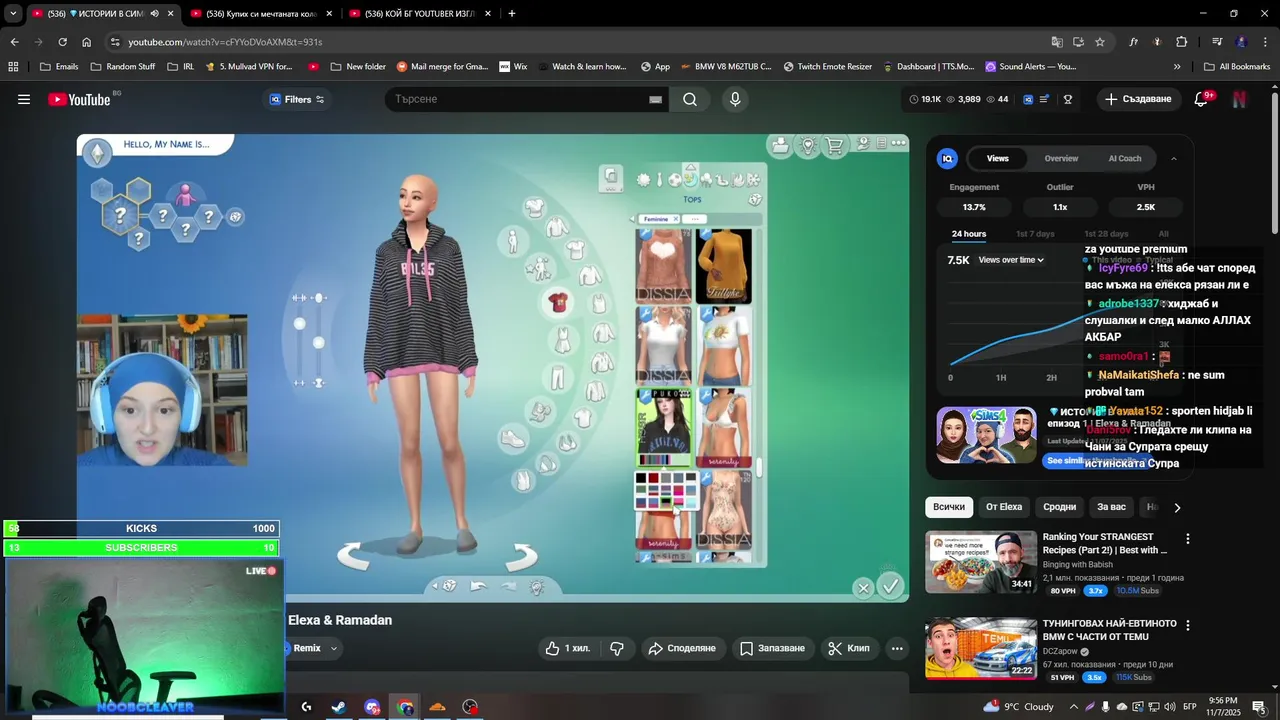Expand the All Bookmarks folder
This screenshot has width=1280, height=720.
1237,67
